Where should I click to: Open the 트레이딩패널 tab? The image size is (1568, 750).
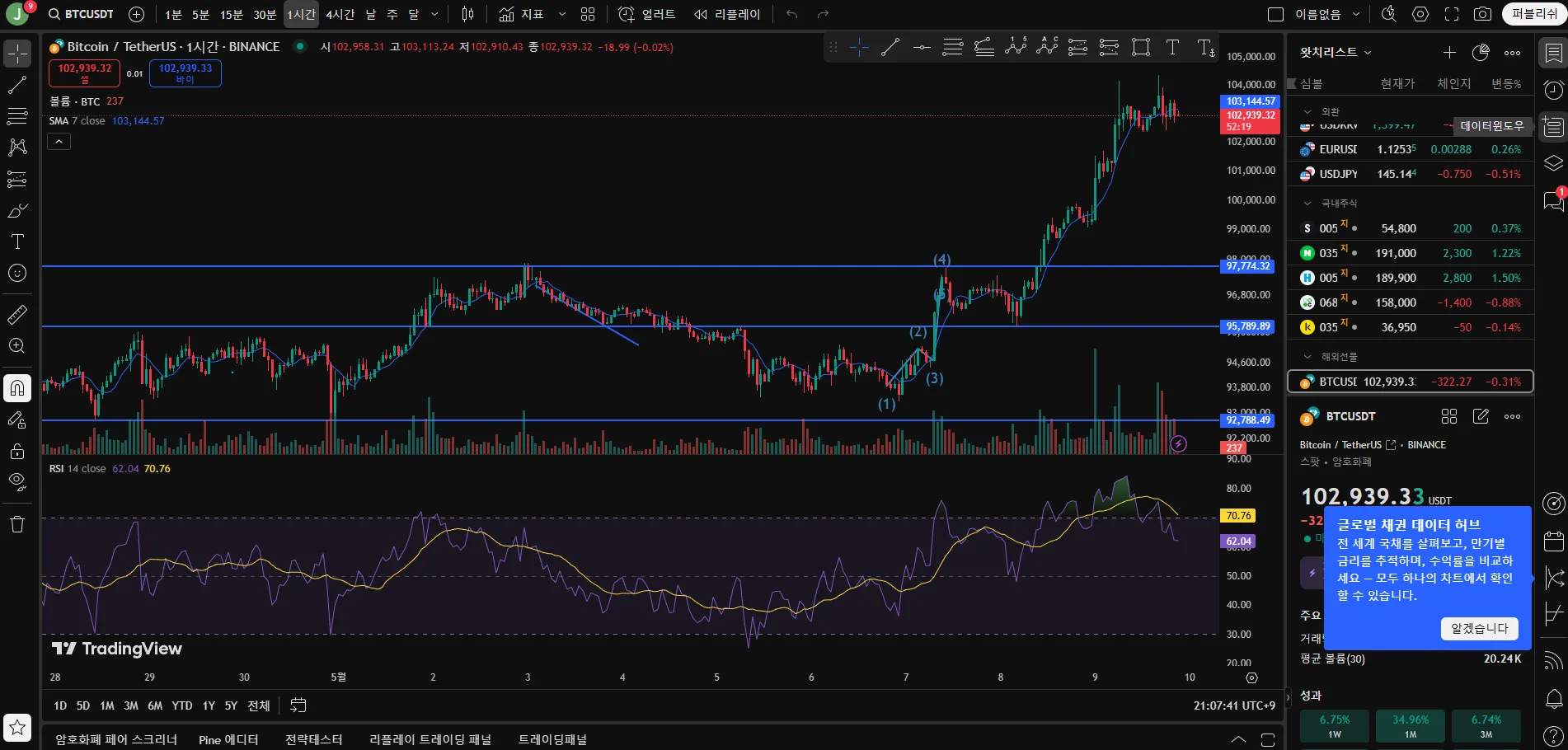pyautogui.click(x=552, y=739)
